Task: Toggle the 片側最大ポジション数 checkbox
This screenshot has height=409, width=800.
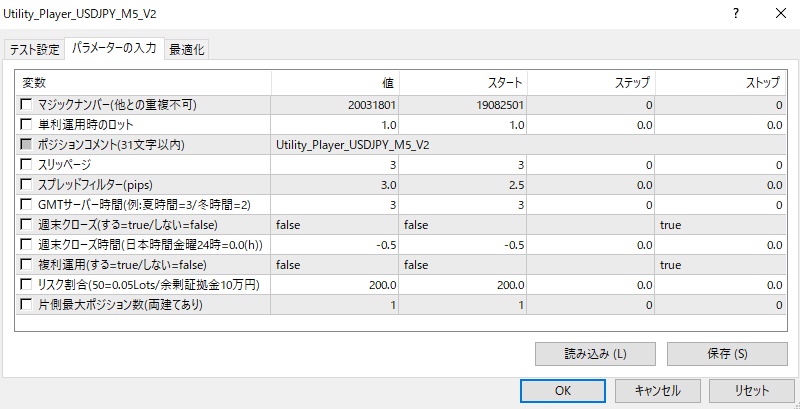Action: tap(26, 304)
